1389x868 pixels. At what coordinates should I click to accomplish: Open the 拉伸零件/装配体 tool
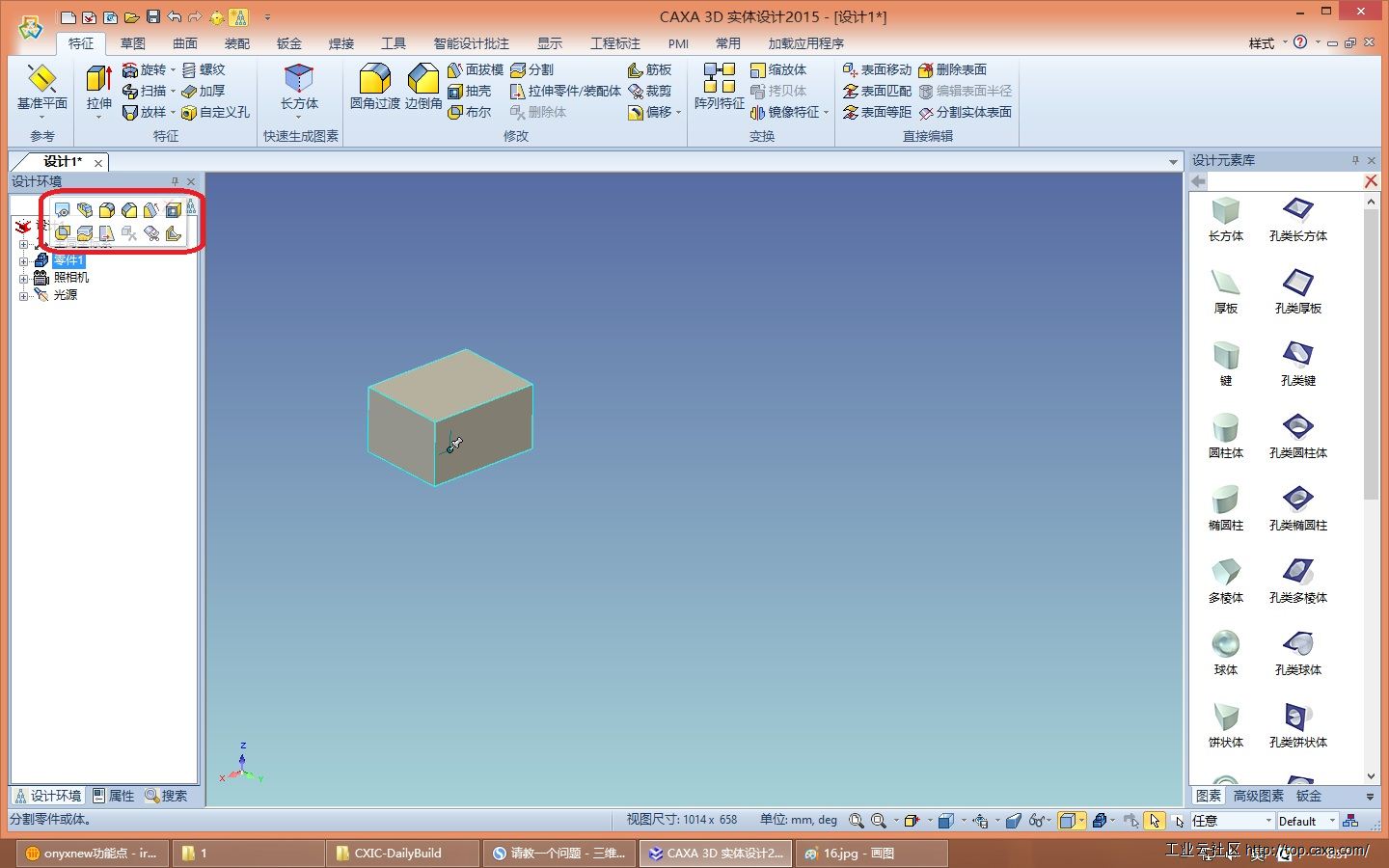[x=565, y=91]
